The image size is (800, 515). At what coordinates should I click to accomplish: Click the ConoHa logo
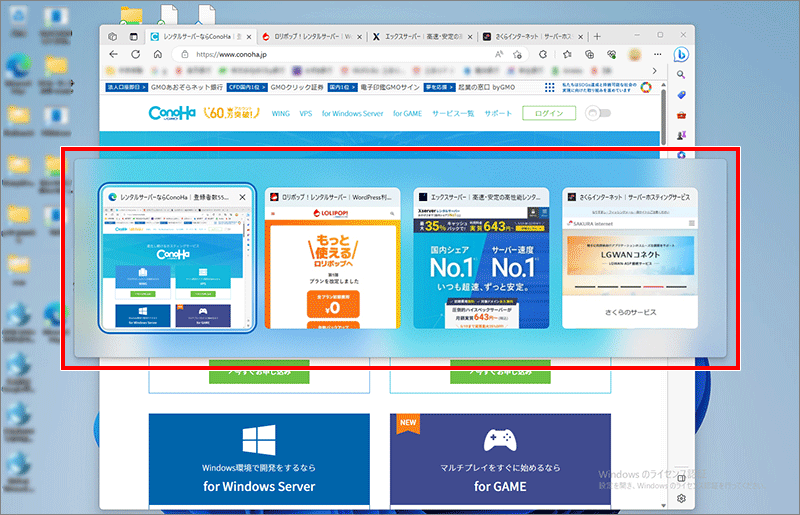pyautogui.click(x=172, y=113)
